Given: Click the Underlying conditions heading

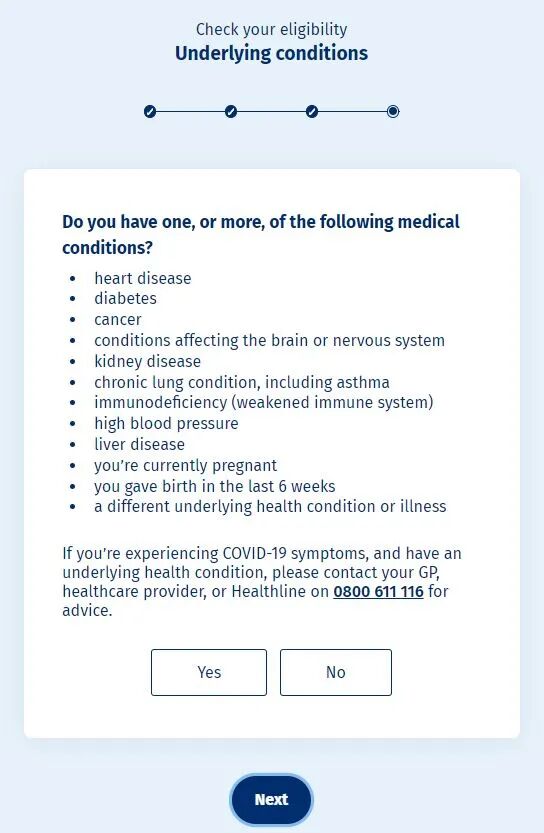Looking at the screenshot, I should click(x=271, y=53).
